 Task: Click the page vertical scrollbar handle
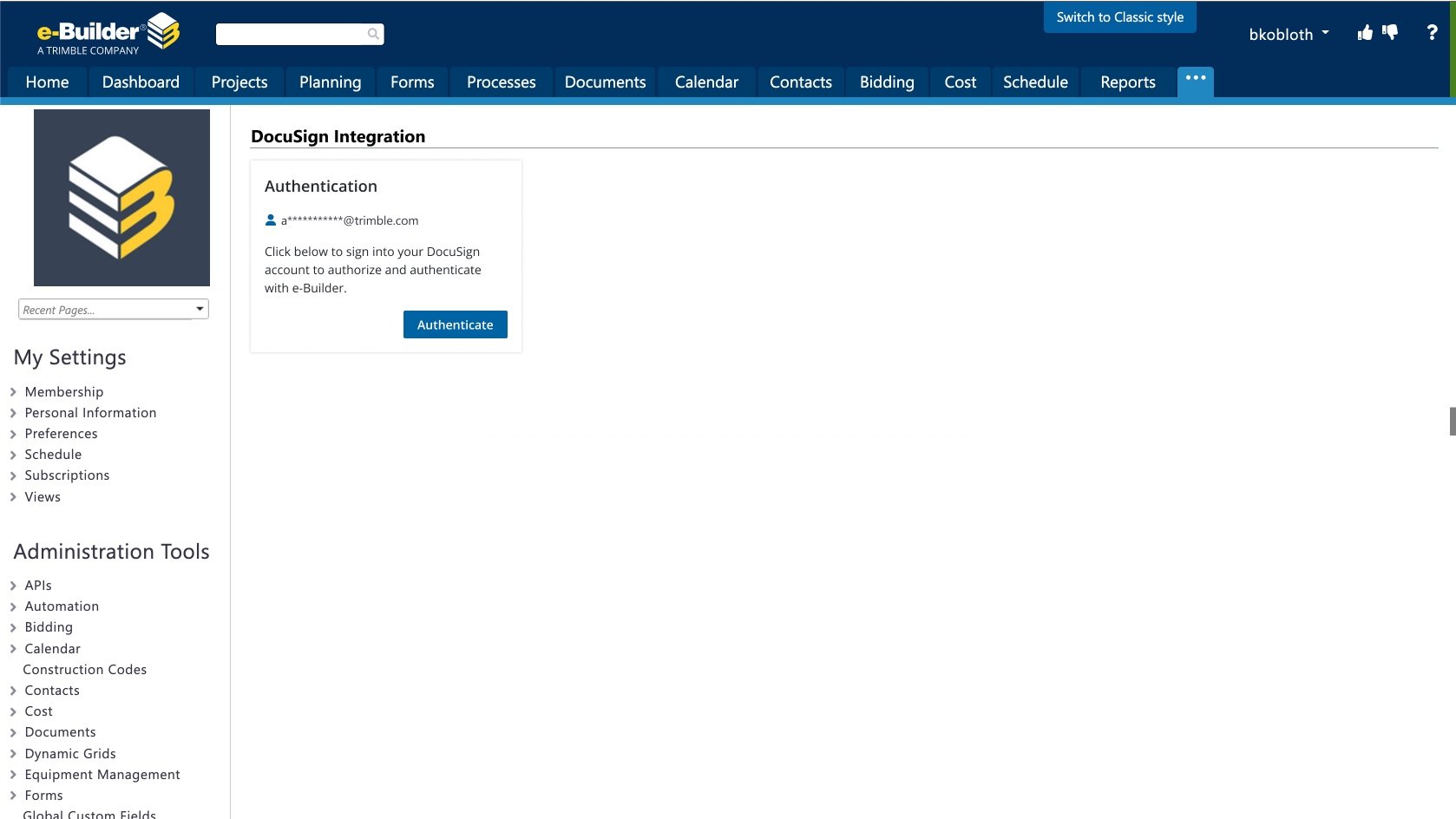tap(1453, 421)
